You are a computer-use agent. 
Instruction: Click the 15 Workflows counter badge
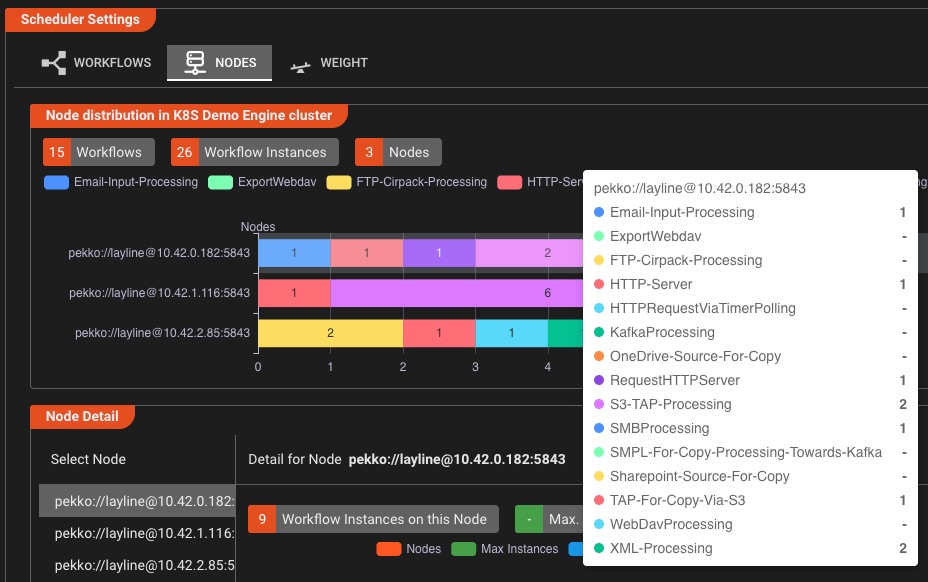point(97,151)
